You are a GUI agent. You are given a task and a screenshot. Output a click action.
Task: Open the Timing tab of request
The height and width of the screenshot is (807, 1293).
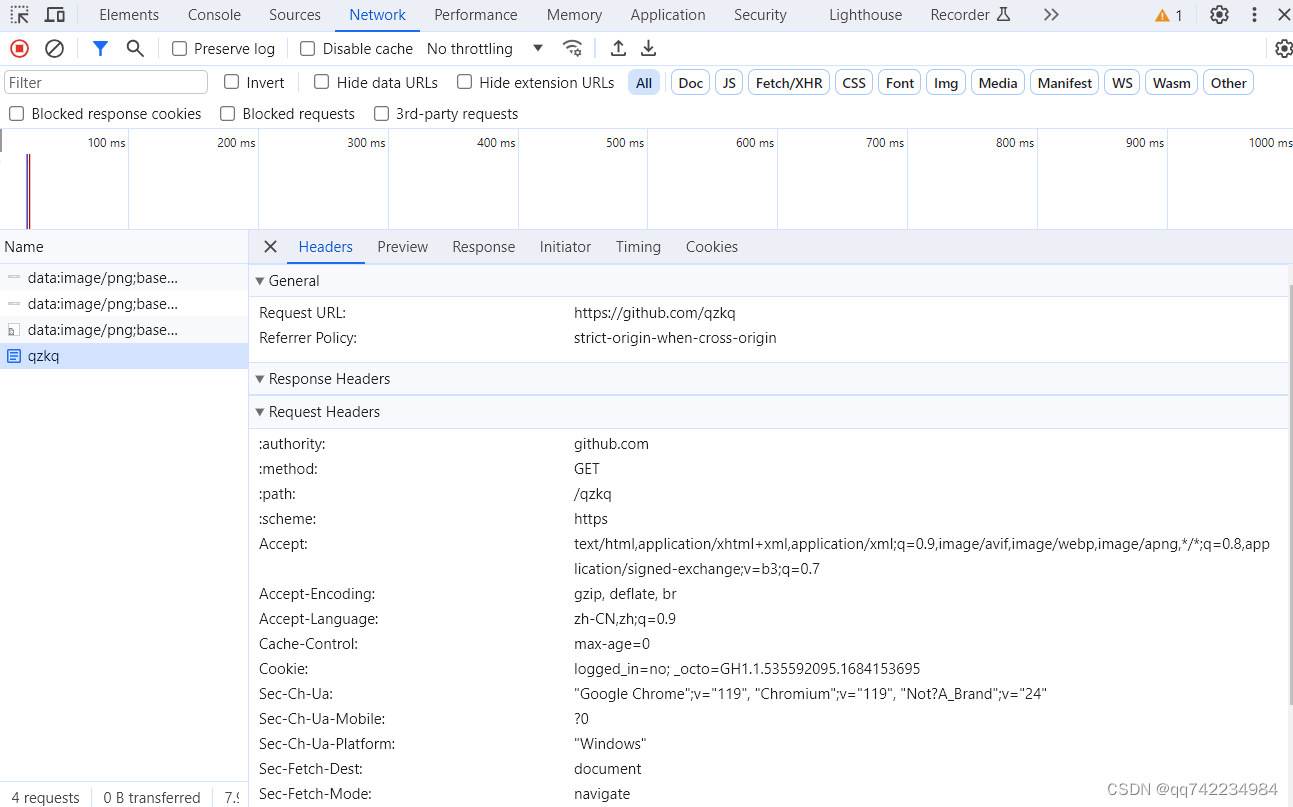point(638,247)
